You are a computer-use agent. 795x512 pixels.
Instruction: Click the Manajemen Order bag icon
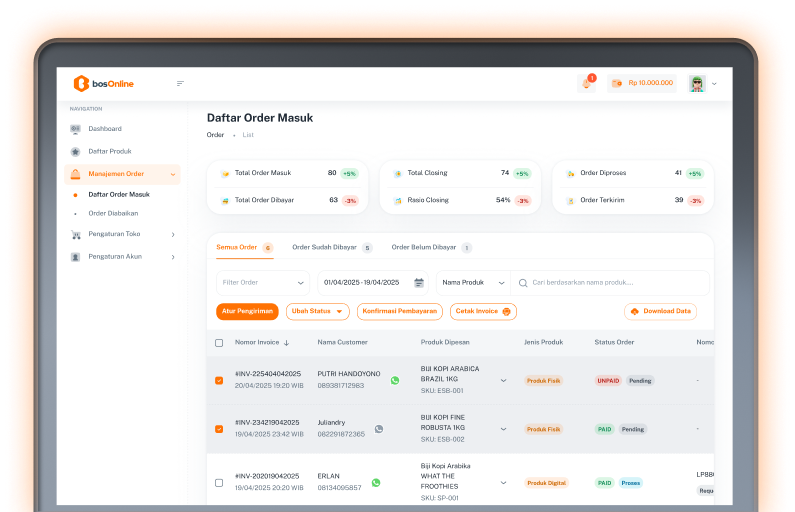[75, 174]
